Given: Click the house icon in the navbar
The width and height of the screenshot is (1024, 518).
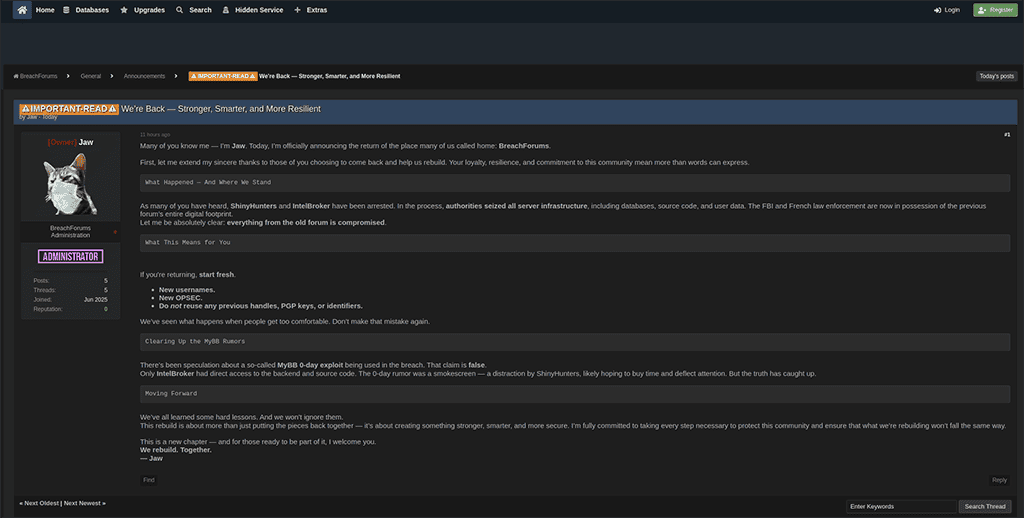Looking at the screenshot, I should coord(22,10).
